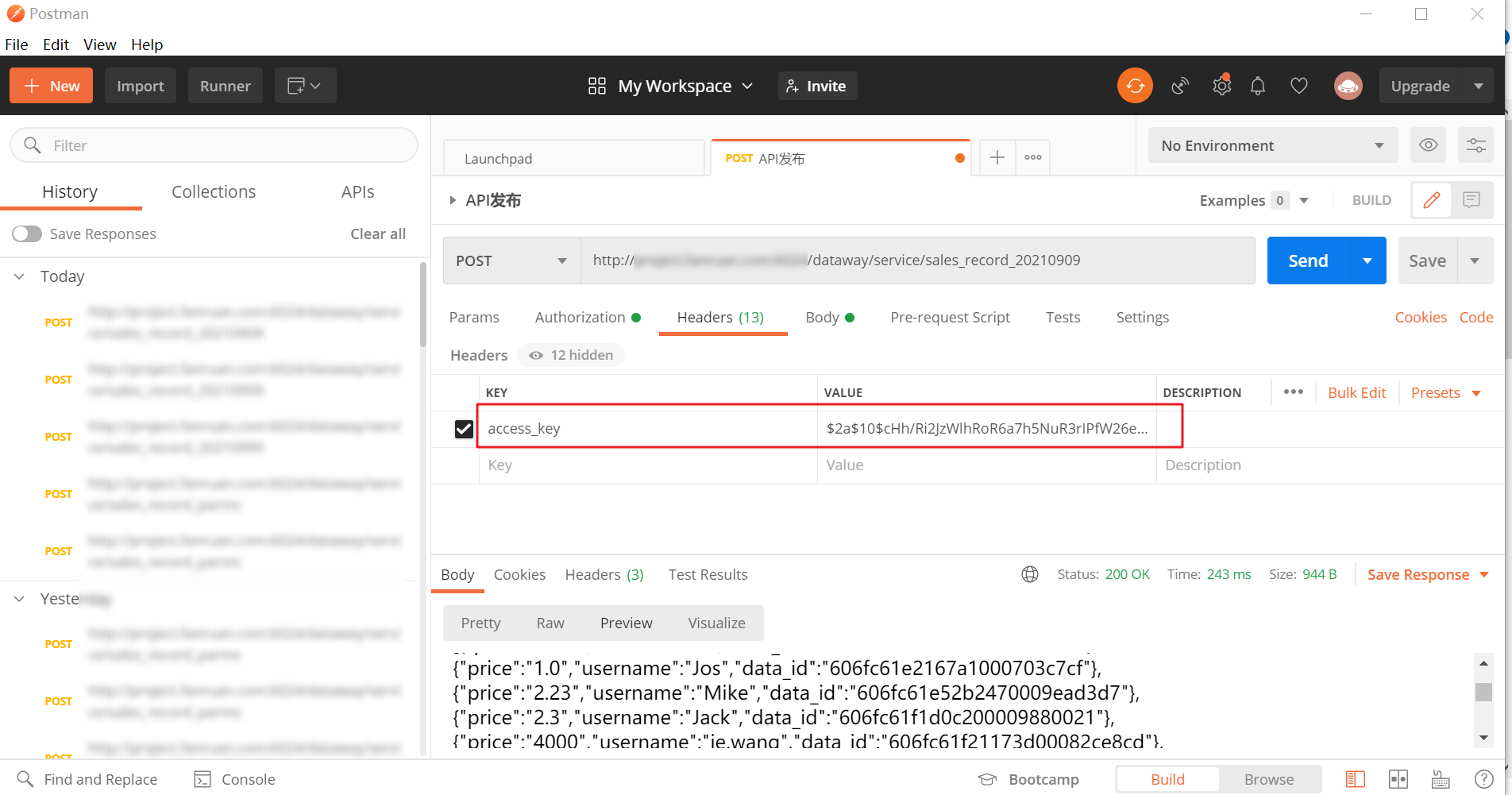The height and width of the screenshot is (795, 1512).
Task: Open the File menu
Action: pyautogui.click(x=17, y=44)
